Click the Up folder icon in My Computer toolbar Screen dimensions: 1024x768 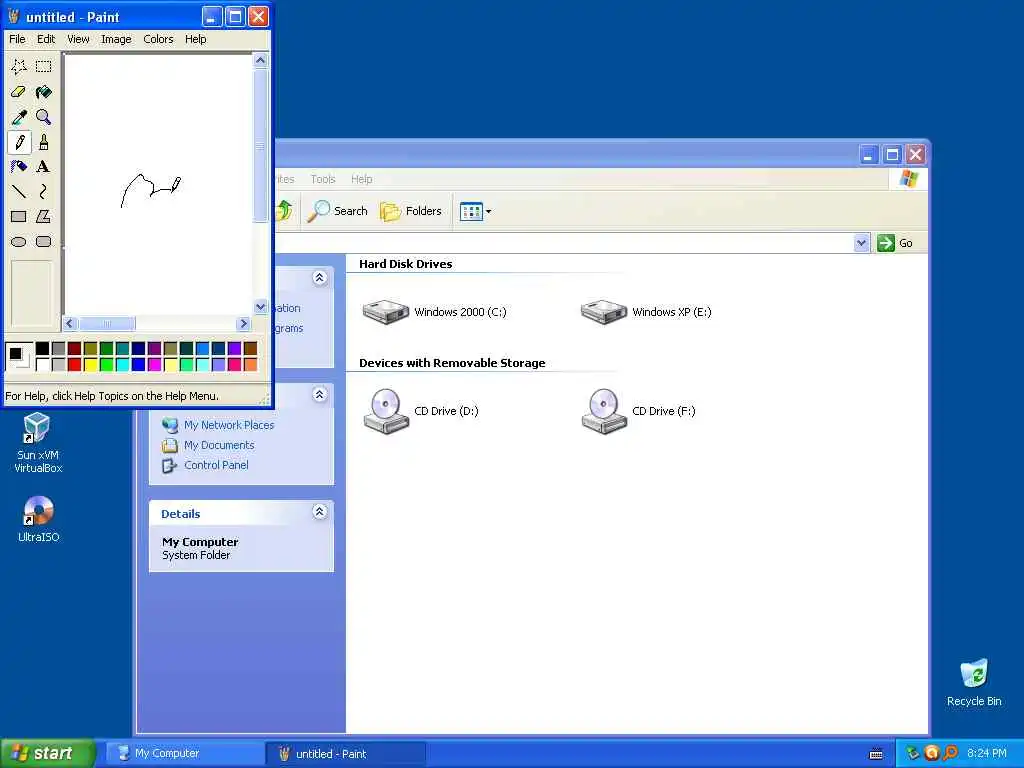(x=284, y=210)
